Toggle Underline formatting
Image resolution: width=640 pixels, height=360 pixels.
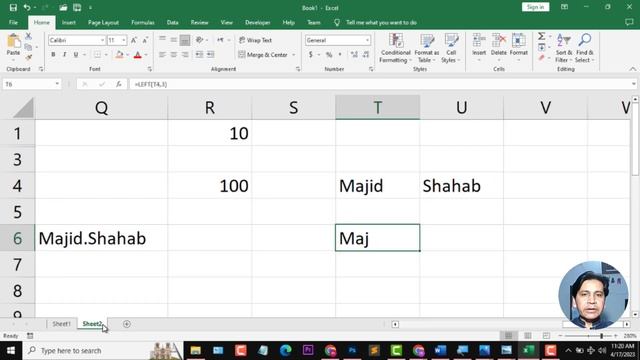pos(76,54)
